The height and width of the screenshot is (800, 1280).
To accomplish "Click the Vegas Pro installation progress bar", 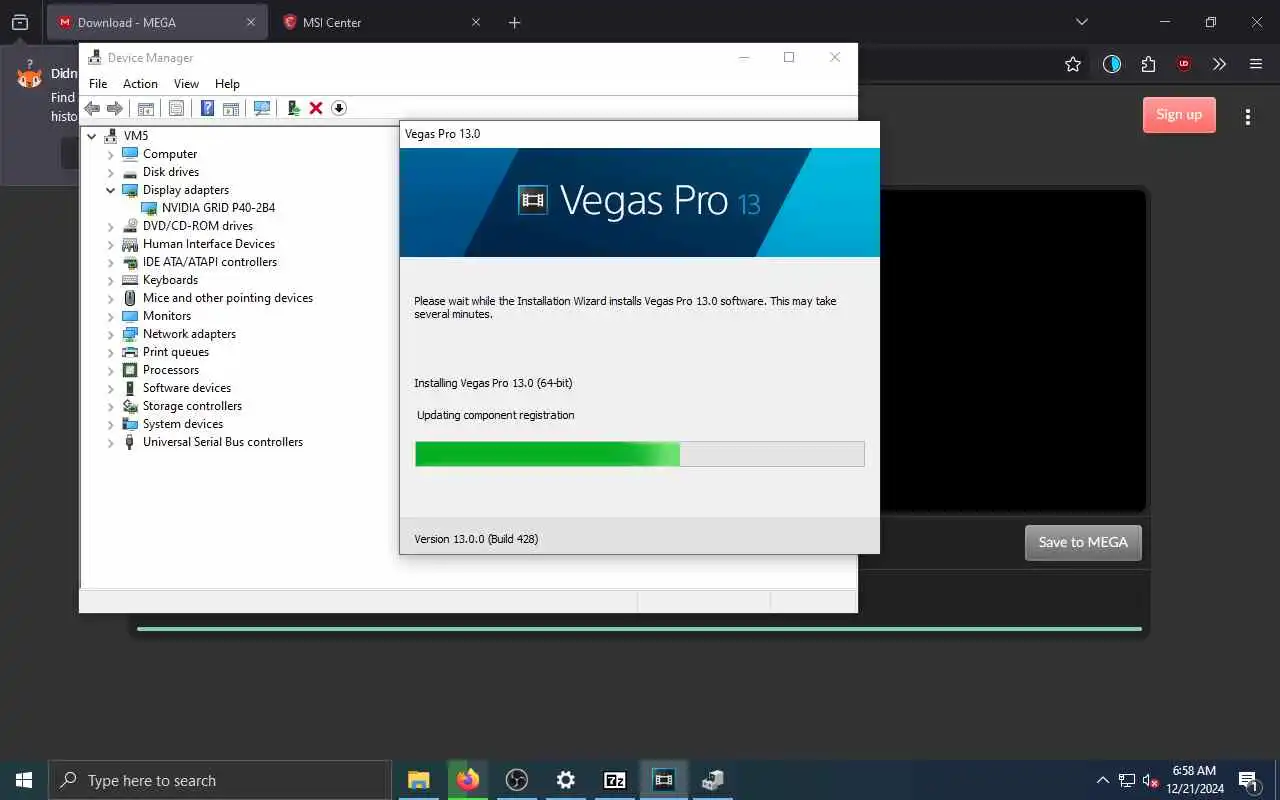I will point(639,454).
